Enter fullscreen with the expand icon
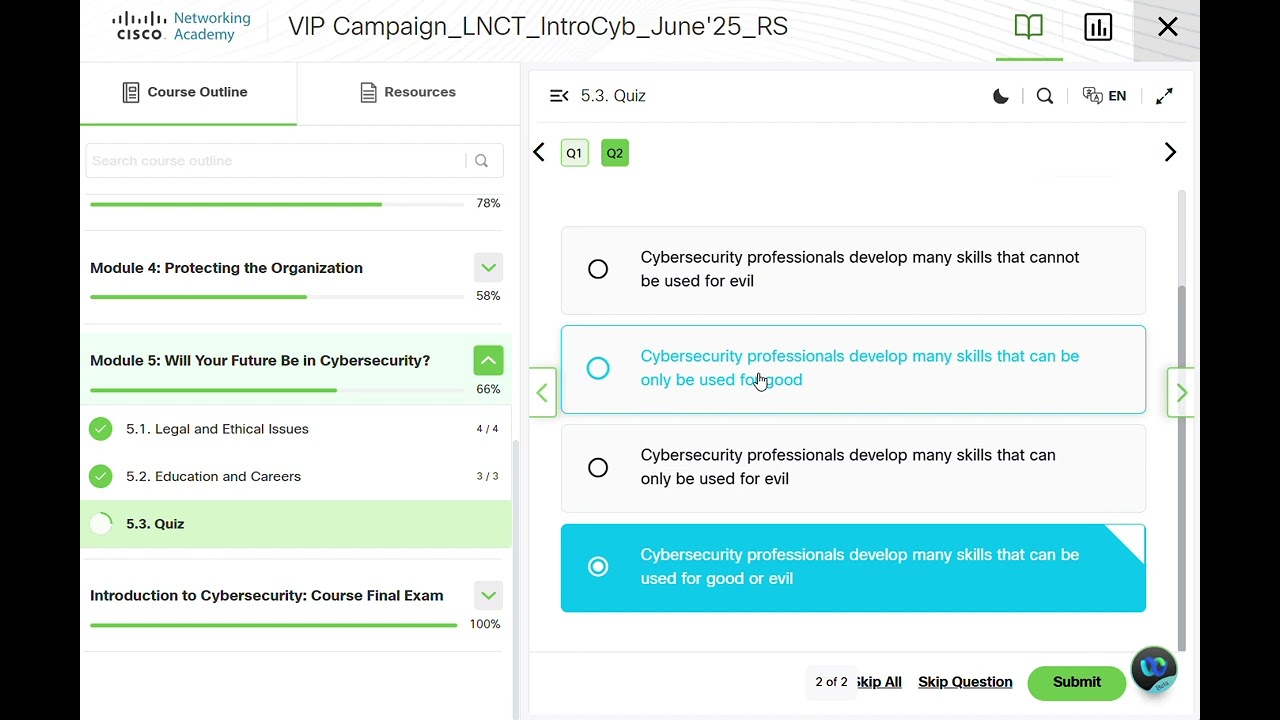1280x720 pixels. pos(1164,96)
